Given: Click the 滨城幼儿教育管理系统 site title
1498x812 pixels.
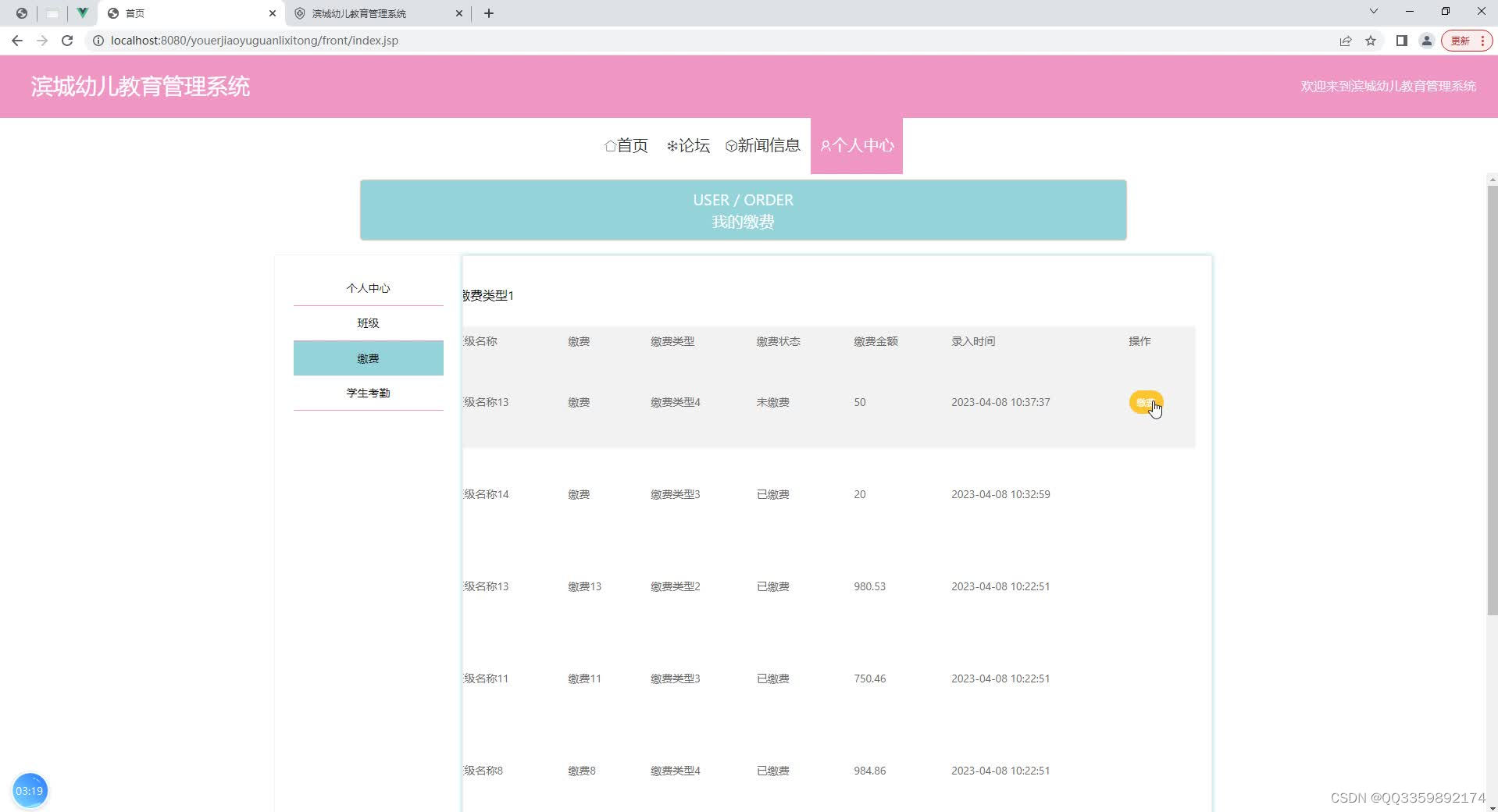Looking at the screenshot, I should (x=141, y=87).
